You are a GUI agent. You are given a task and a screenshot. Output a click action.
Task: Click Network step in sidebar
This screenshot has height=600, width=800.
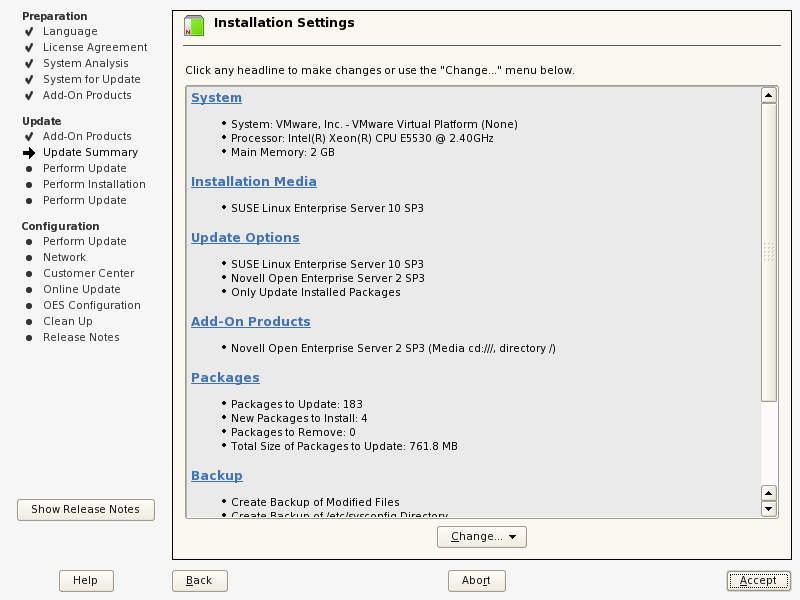click(64, 257)
